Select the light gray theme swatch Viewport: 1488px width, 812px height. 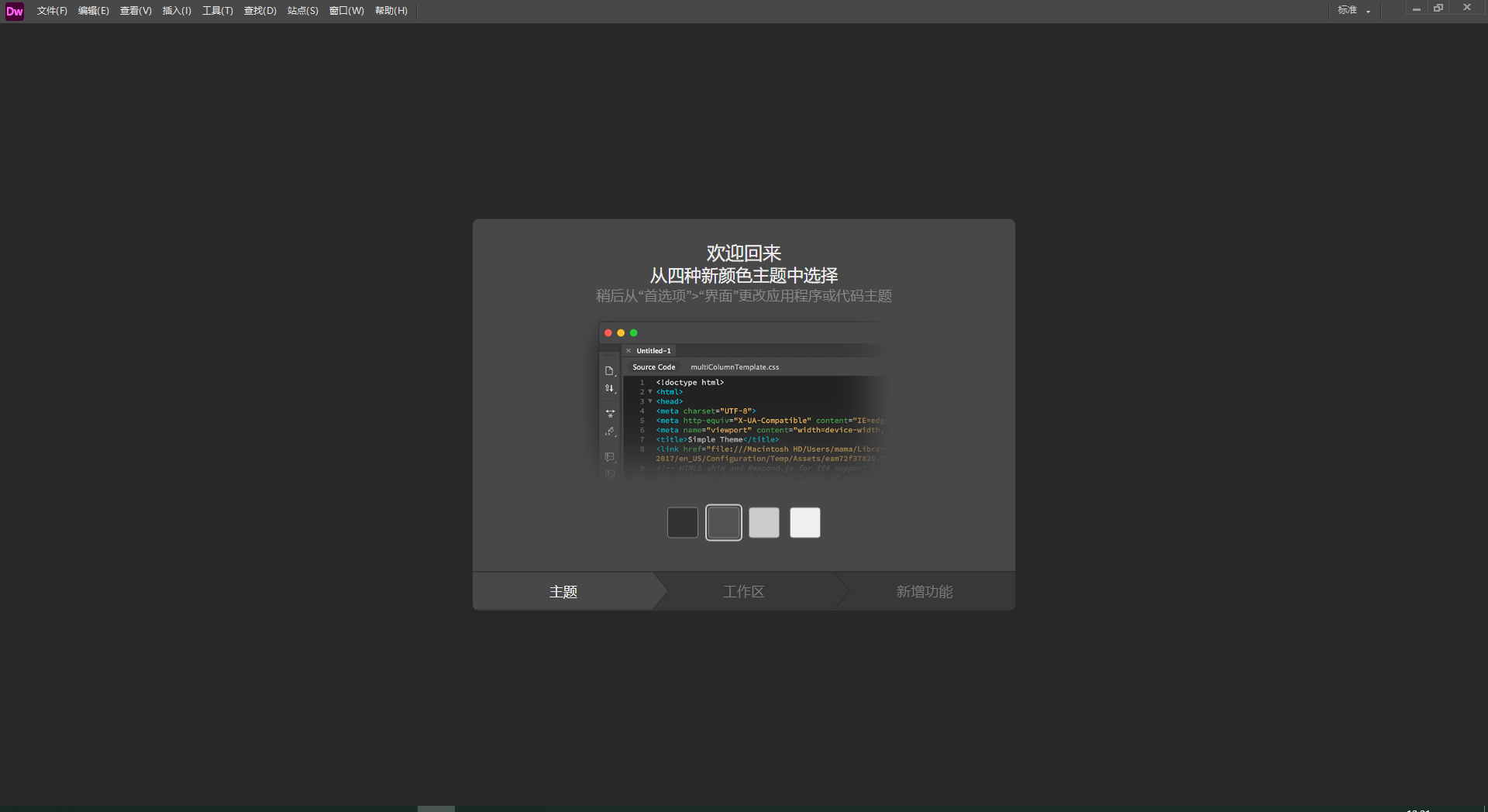[764, 522]
